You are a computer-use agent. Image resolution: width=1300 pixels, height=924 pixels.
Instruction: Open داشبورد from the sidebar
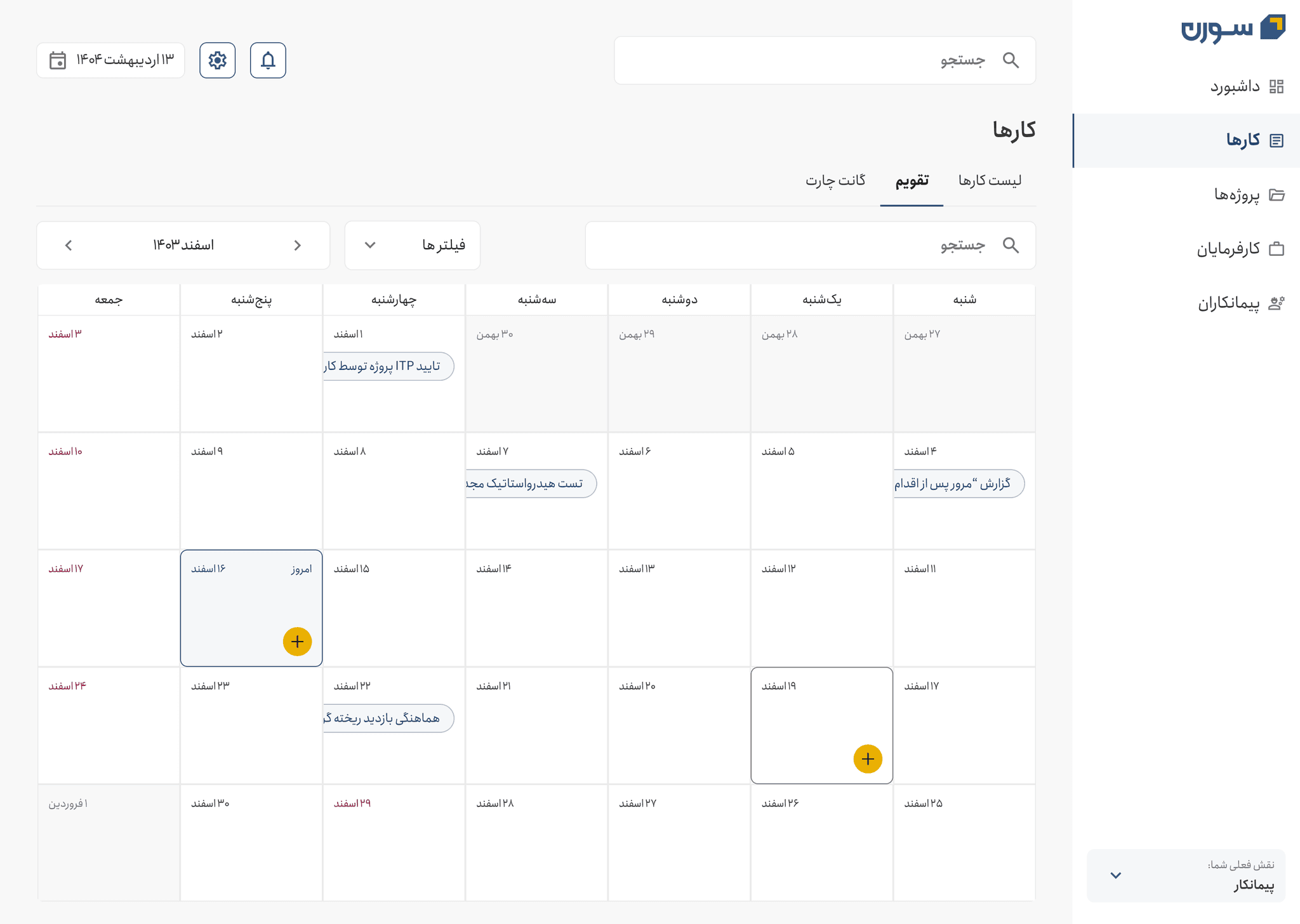coord(1234,86)
